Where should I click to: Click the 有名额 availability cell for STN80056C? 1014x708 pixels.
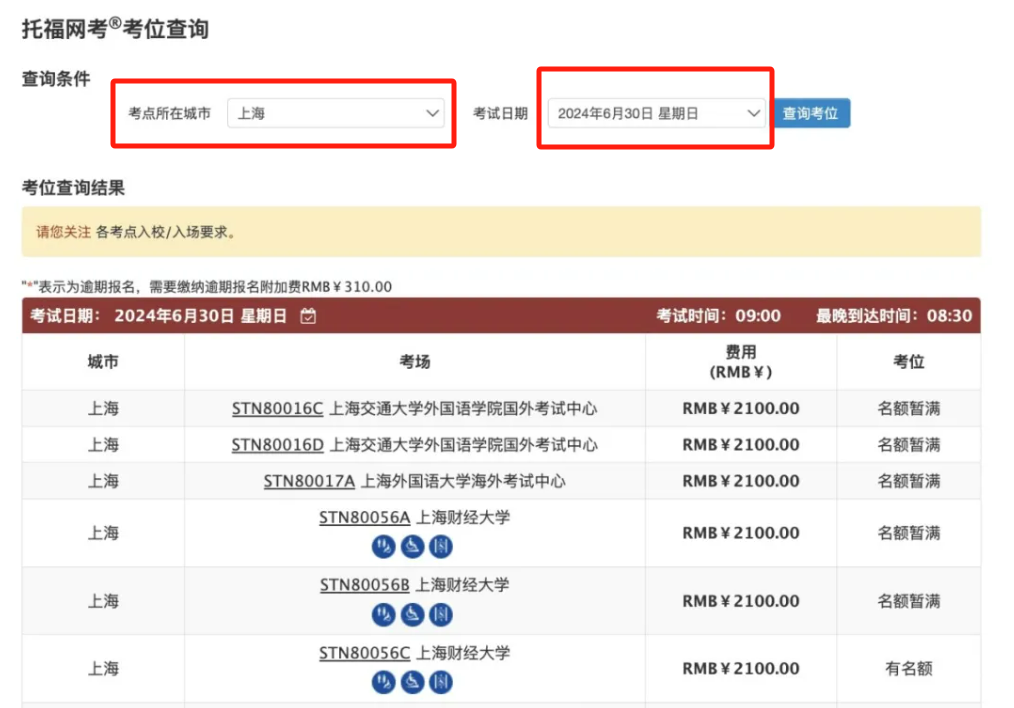coord(908,668)
